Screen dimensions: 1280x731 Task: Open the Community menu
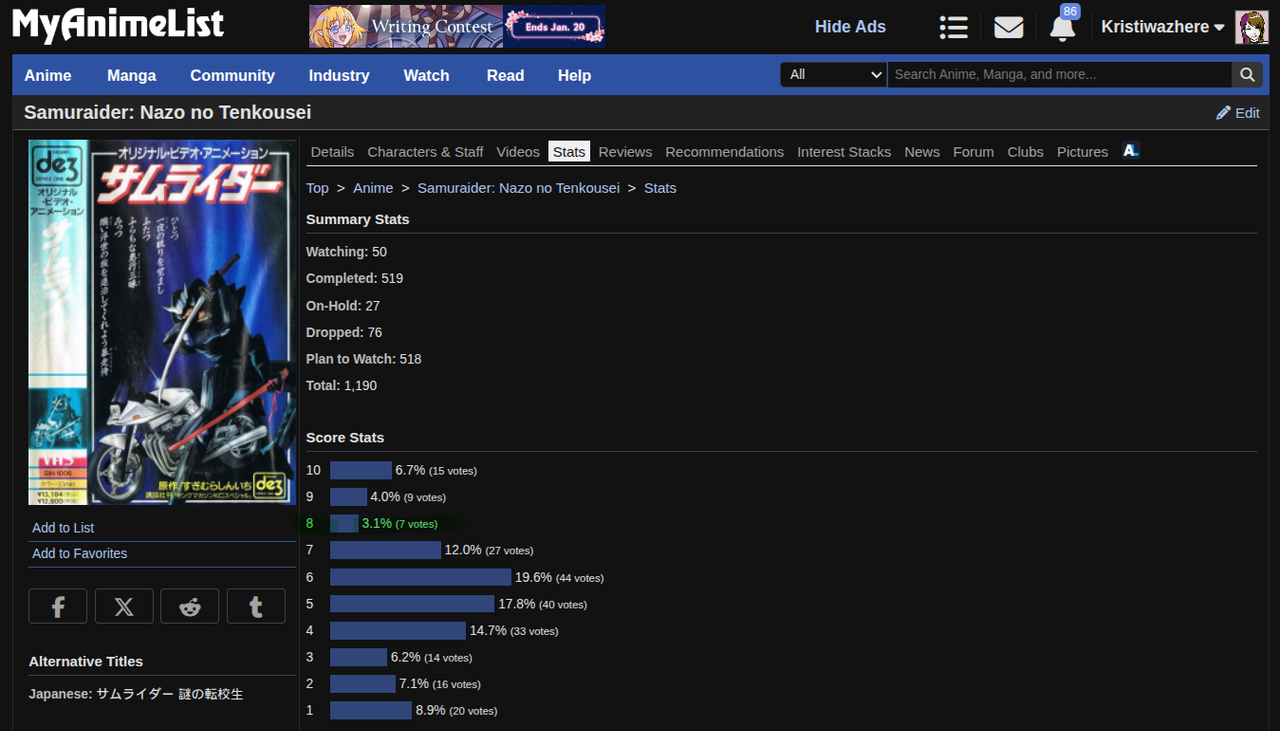point(232,75)
